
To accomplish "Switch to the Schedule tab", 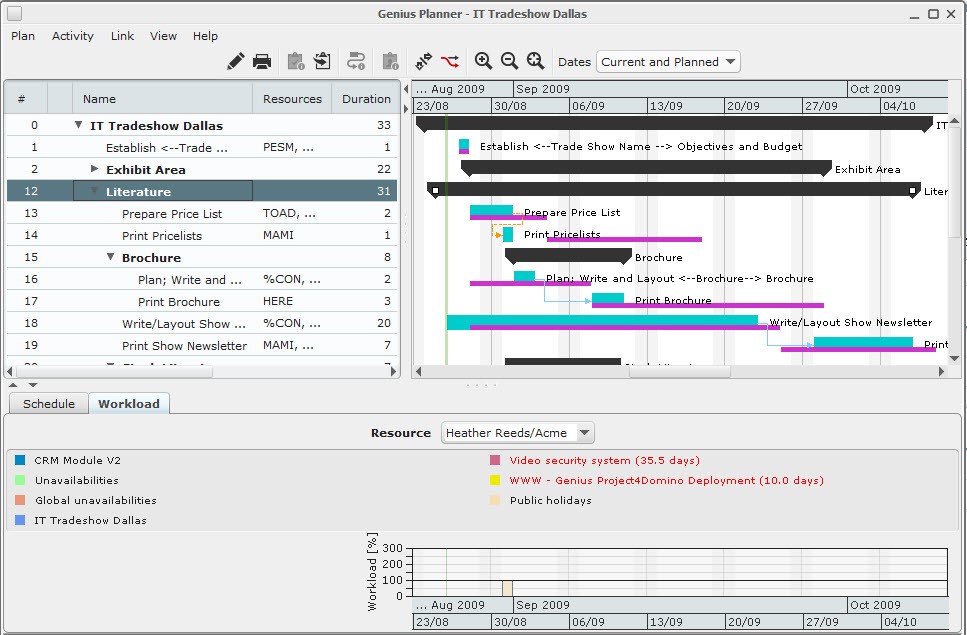I will tap(49, 404).
